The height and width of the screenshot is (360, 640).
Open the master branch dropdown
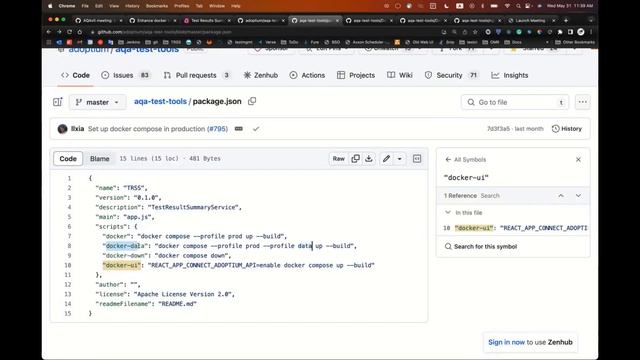tap(98, 102)
